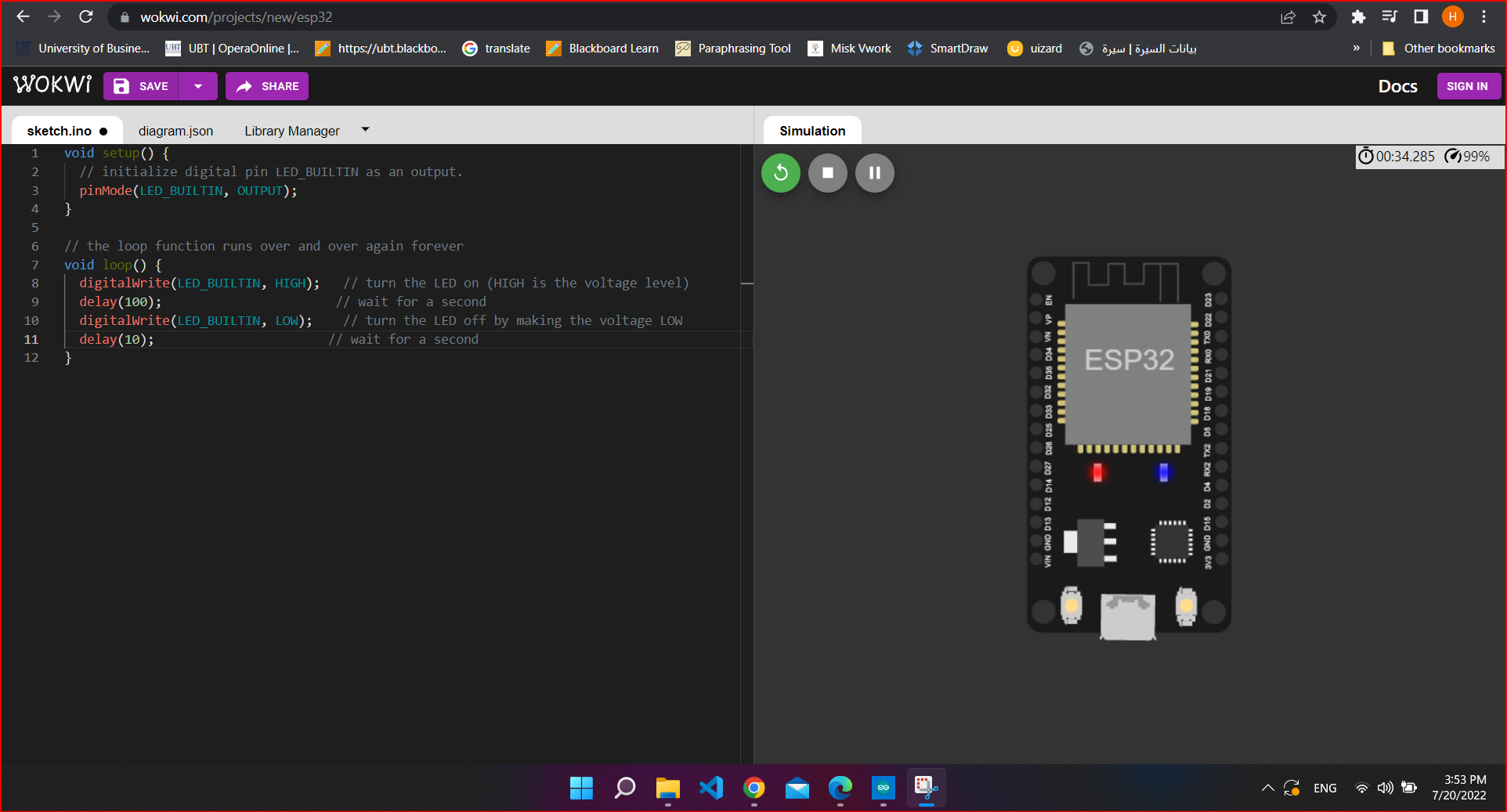The image size is (1507, 812).
Task: Restart the simulation with the green button
Action: 781,173
